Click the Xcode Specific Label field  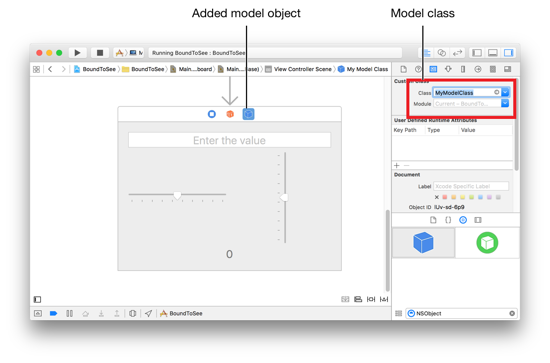[471, 186]
